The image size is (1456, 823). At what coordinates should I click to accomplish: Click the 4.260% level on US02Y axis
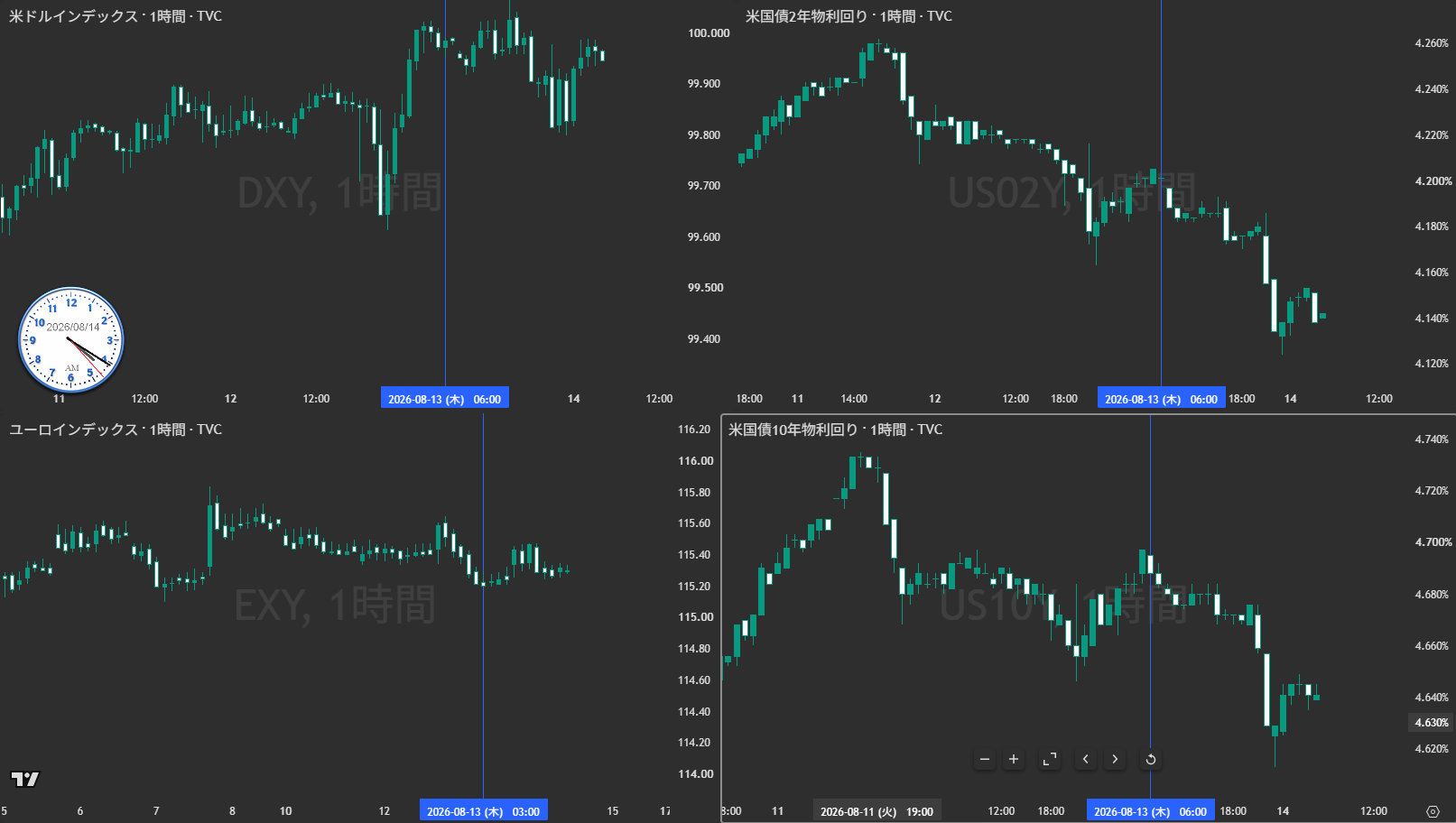point(1432,43)
